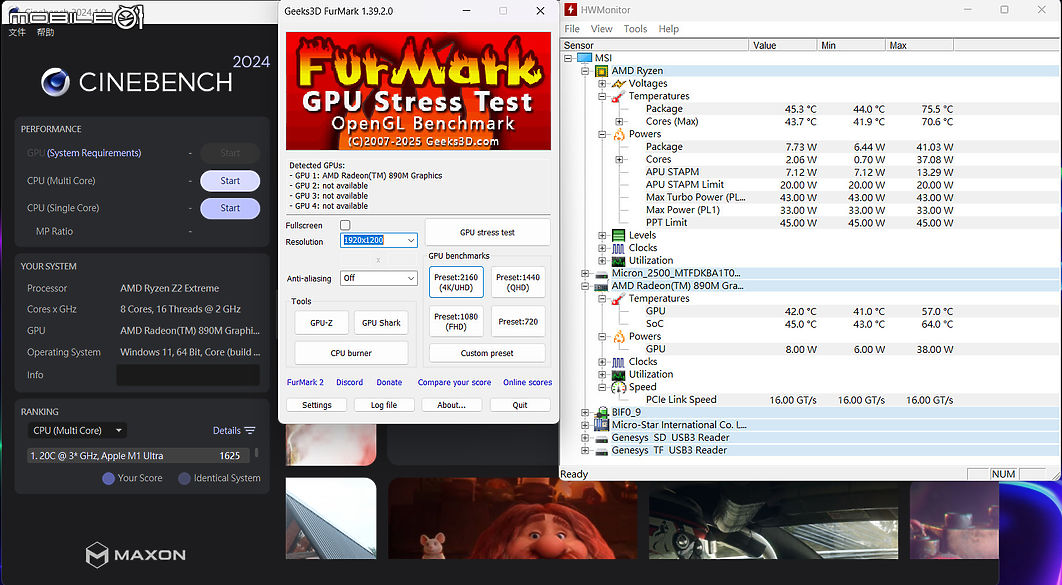Viewport: 1062px width, 585px height.
Task: Click the BIF0_9 battery icon
Action: tap(601, 412)
